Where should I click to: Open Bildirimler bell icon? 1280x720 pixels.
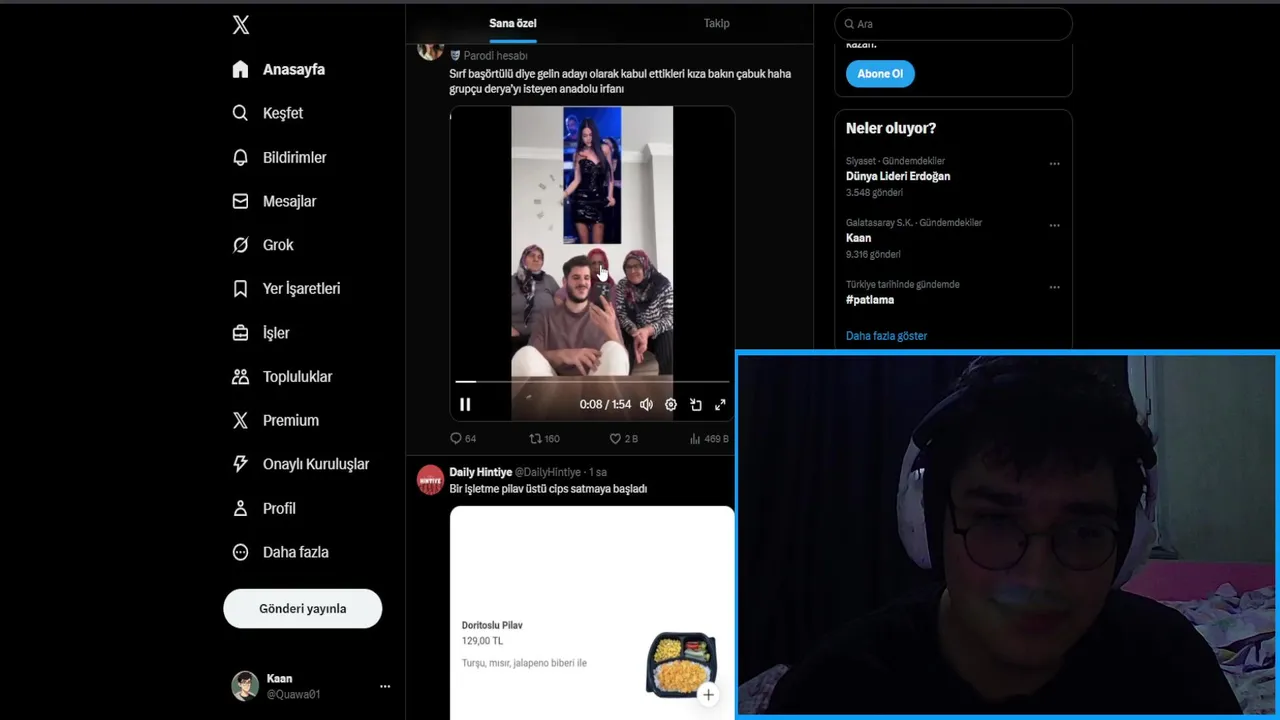[240, 157]
